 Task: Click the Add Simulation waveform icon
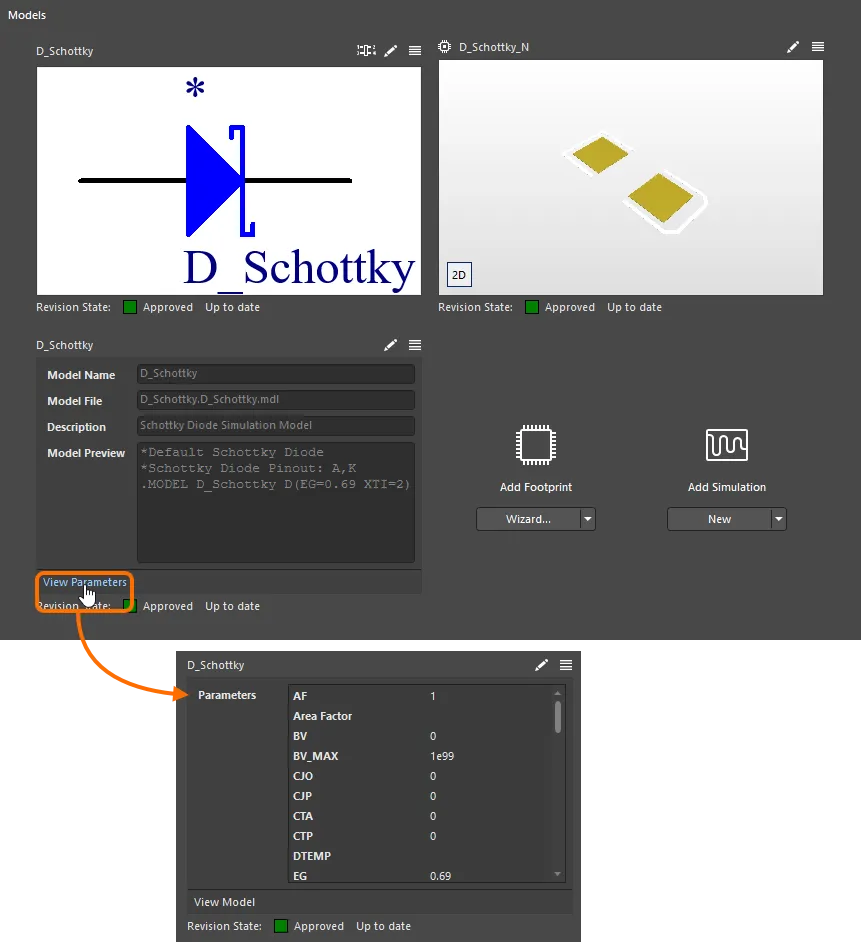(726, 445)
